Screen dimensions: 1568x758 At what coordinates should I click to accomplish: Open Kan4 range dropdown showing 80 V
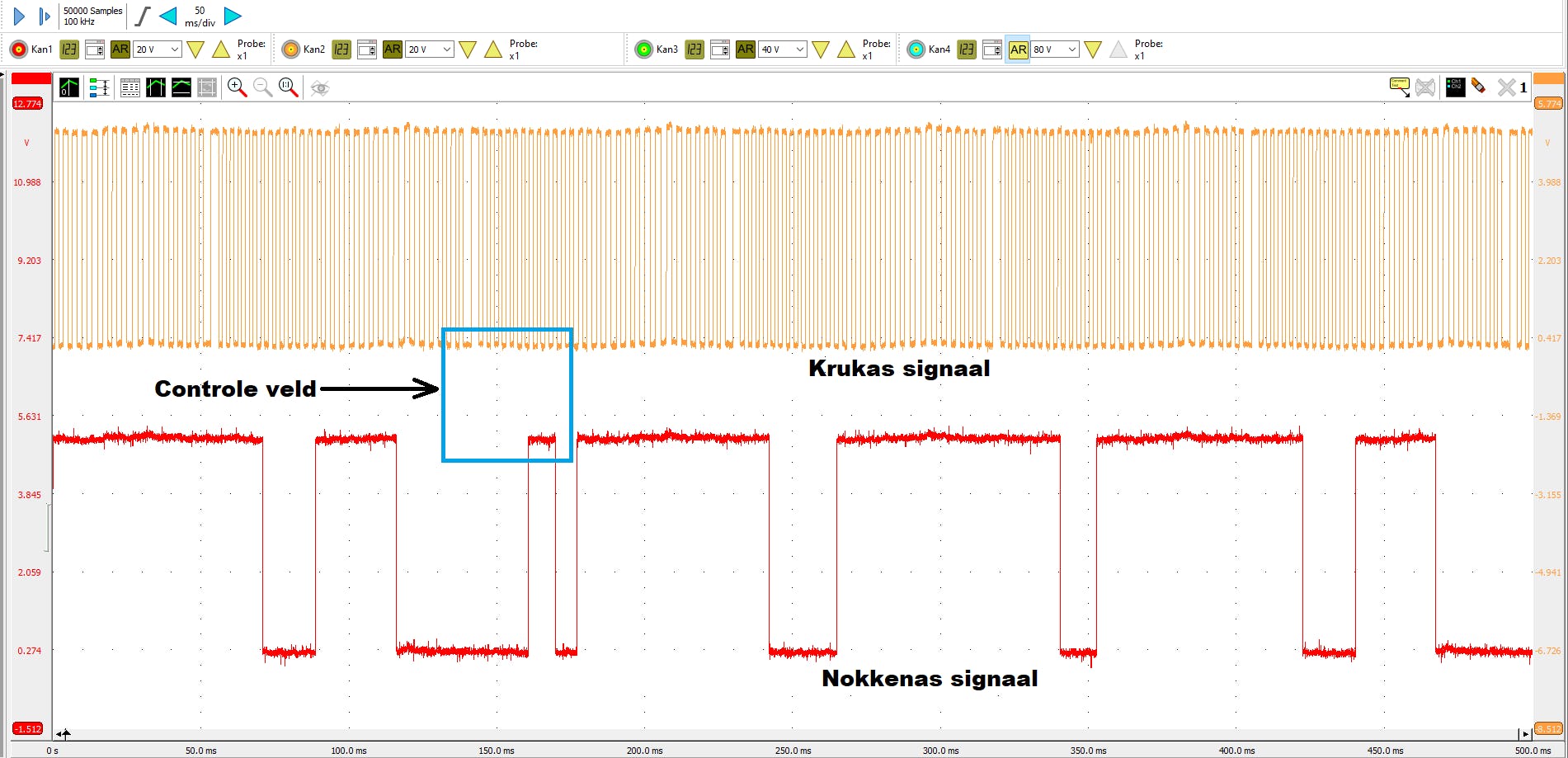point(1071,49)
